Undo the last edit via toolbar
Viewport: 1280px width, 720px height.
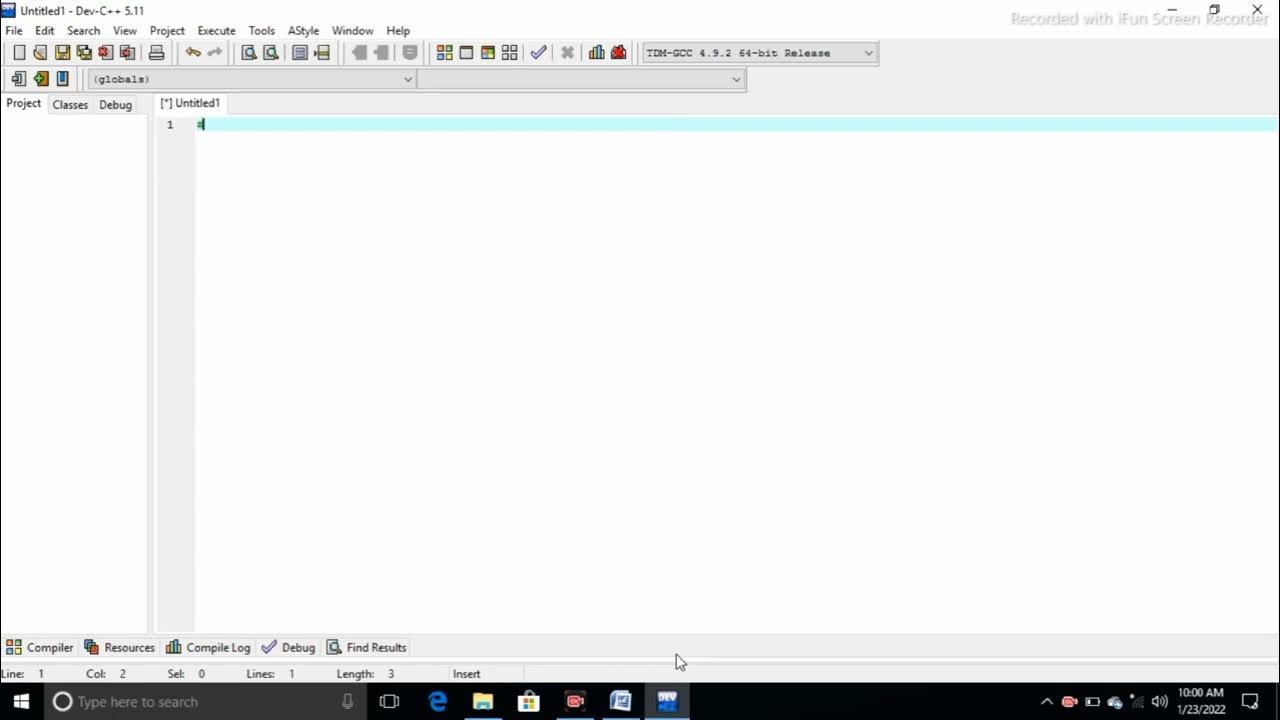coord(193,53)
